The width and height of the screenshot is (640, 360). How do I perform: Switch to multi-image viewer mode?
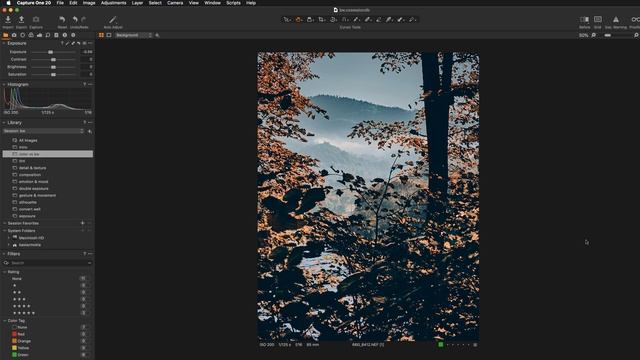tap(101, 36)
